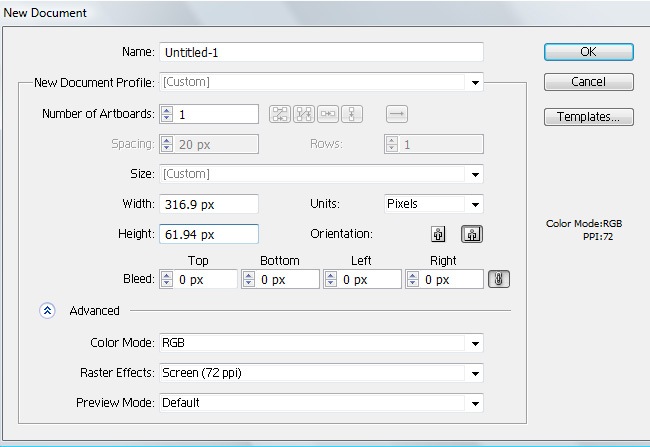This screenshot has height=447, width=650.
Task: Click the Grid by Column artboard icon
Action: click(x=304, y=114)
